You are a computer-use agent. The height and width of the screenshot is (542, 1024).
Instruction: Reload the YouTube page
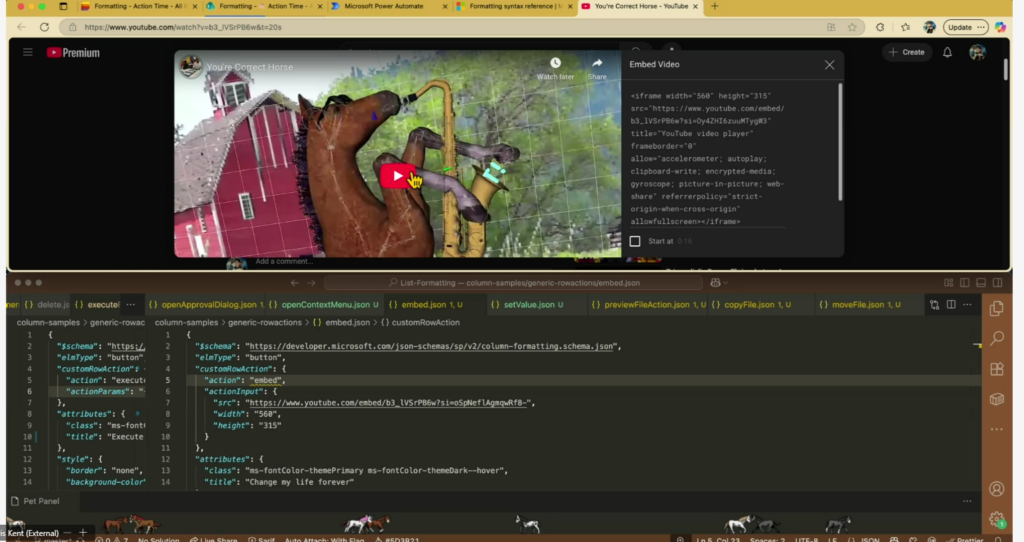pyautogui.click(x=44, y=27)
